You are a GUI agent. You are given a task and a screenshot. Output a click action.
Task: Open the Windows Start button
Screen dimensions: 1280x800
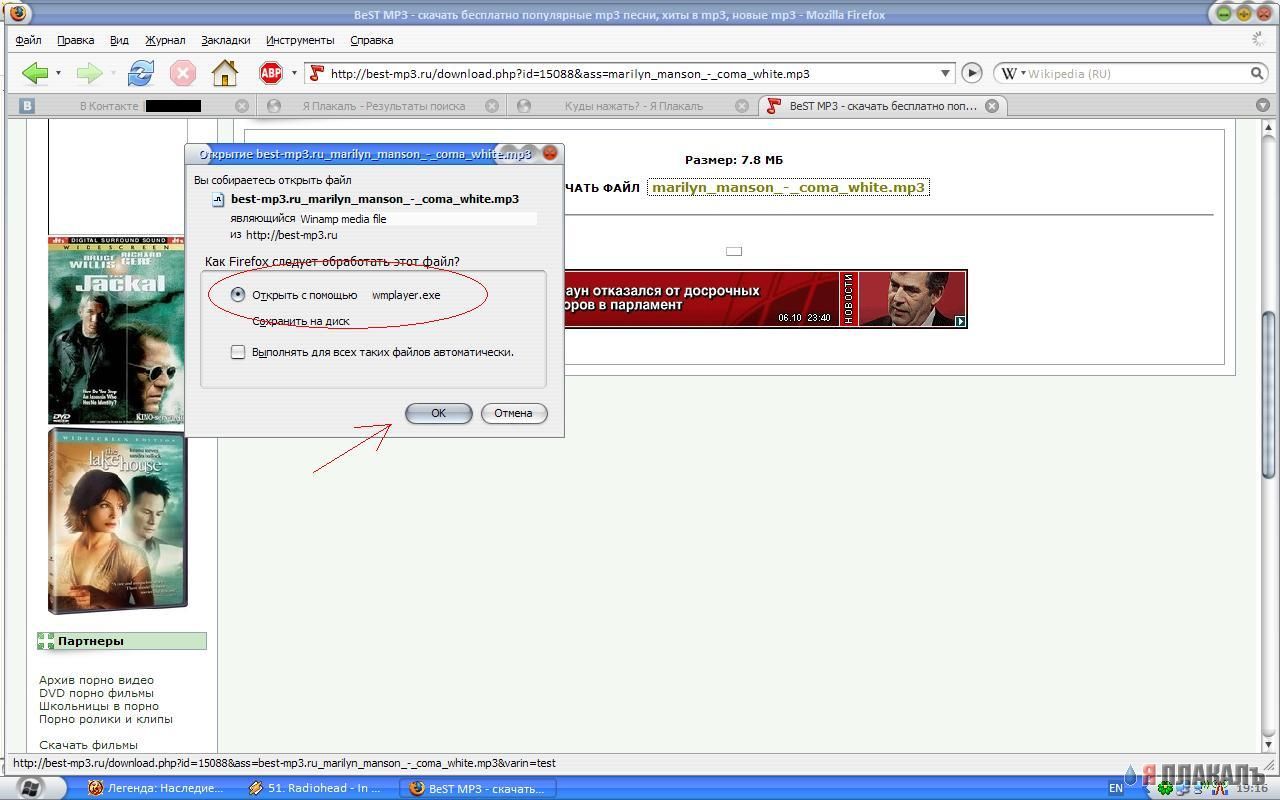pos(29,787)
